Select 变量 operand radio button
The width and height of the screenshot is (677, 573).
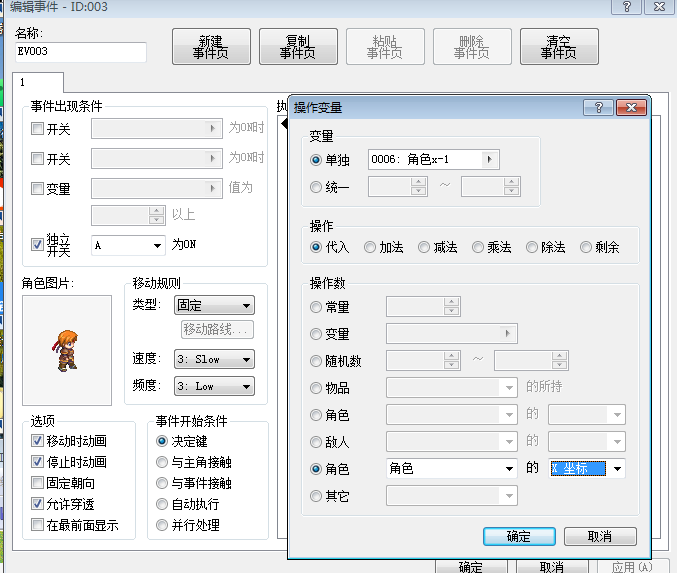tap(316, 334)
